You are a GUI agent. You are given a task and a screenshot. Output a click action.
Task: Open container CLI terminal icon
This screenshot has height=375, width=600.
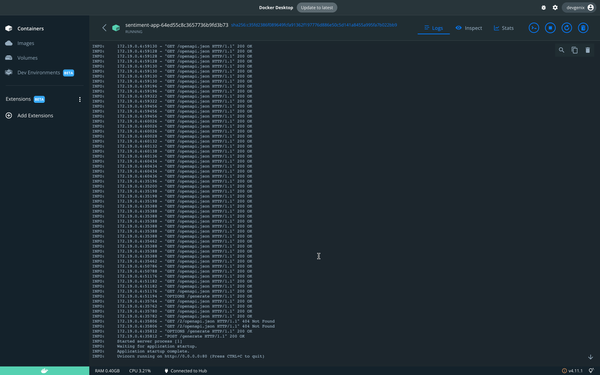click(534, 28)
